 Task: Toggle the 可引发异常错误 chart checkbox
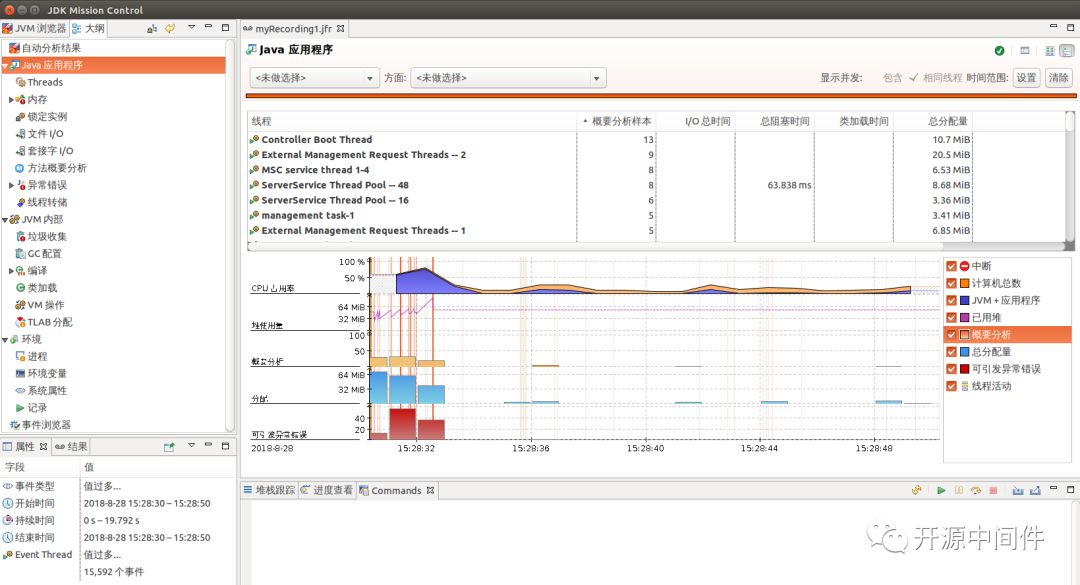[951, 369]
